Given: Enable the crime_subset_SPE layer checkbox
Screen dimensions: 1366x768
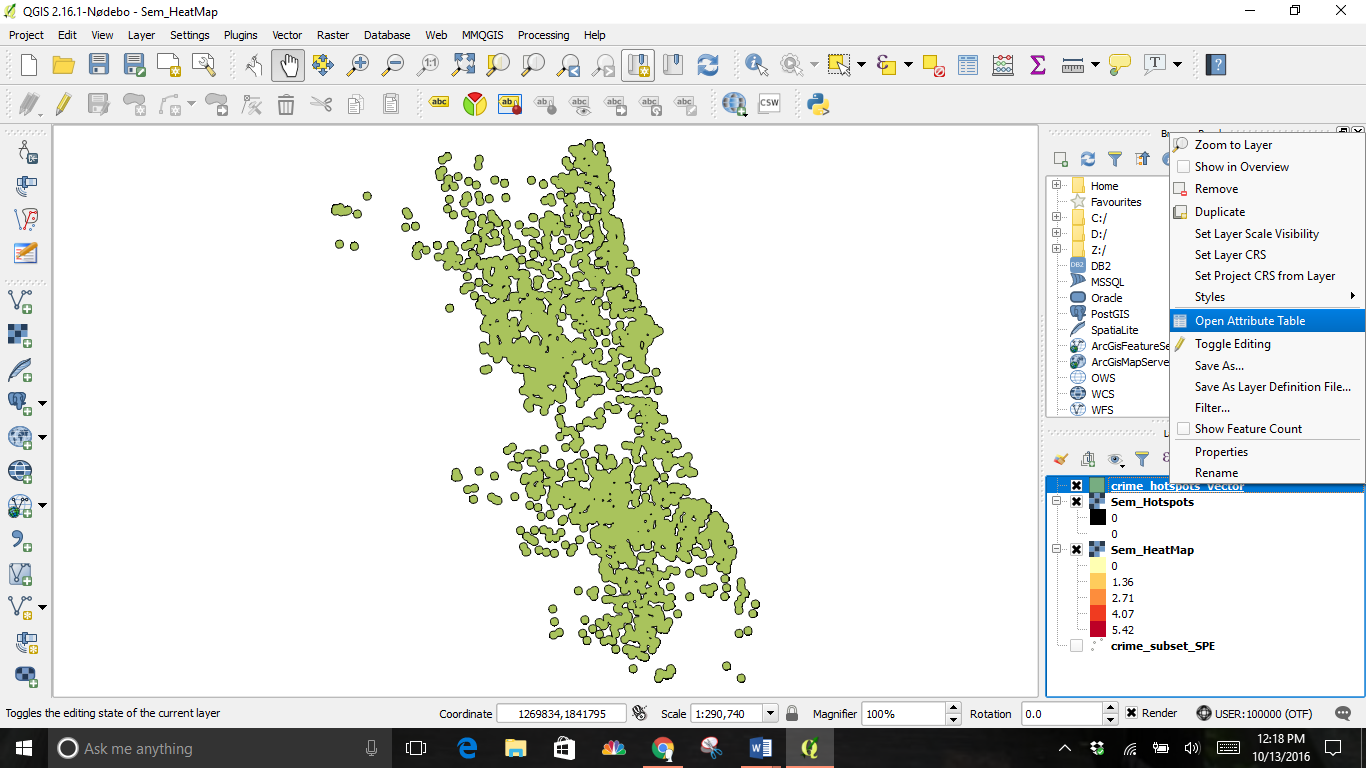Looking at the screenshot, I should [1076, 646].
